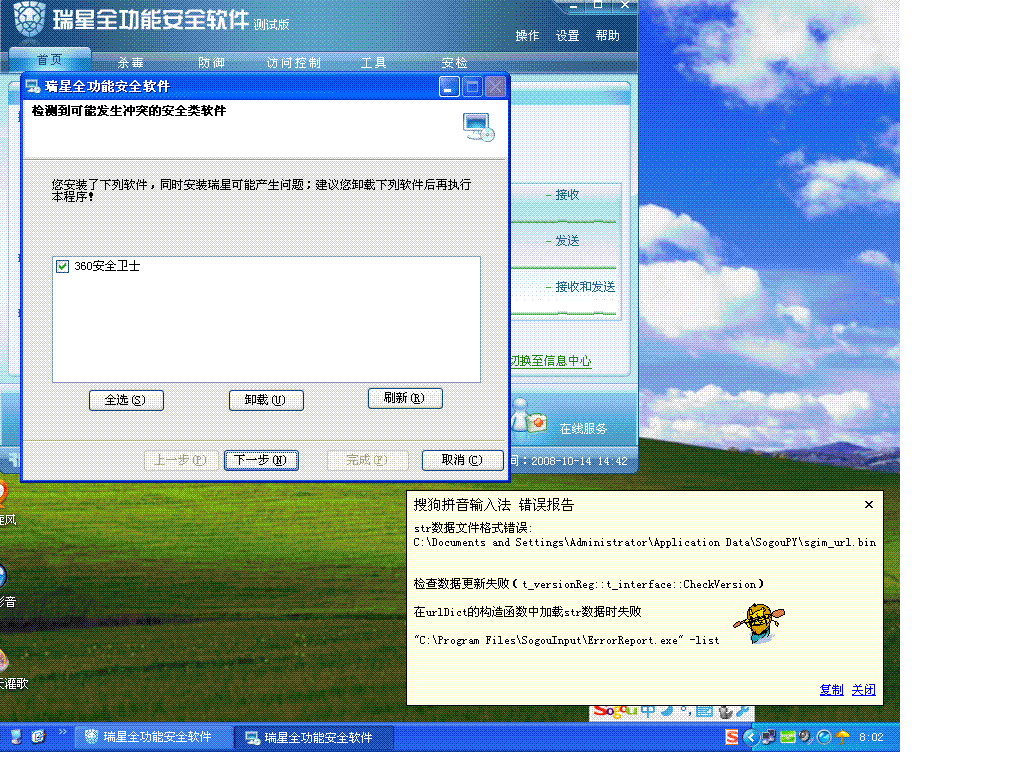Click the Sogou error mascot cartoon image
The width and height of the screenshot is (1024, 768).
(760, 623)
